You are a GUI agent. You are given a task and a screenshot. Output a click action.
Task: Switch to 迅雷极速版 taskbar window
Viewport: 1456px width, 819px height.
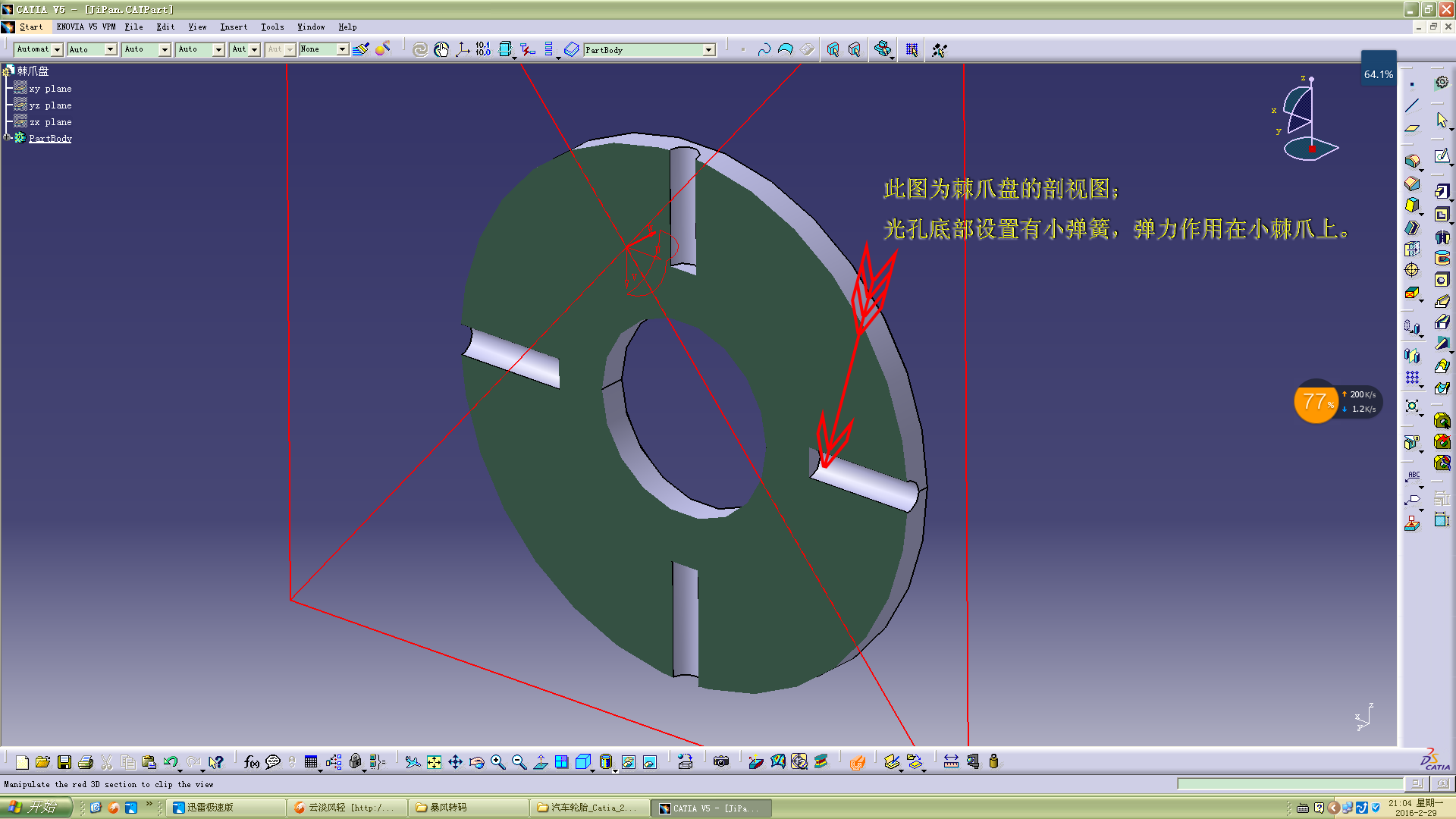225,808
